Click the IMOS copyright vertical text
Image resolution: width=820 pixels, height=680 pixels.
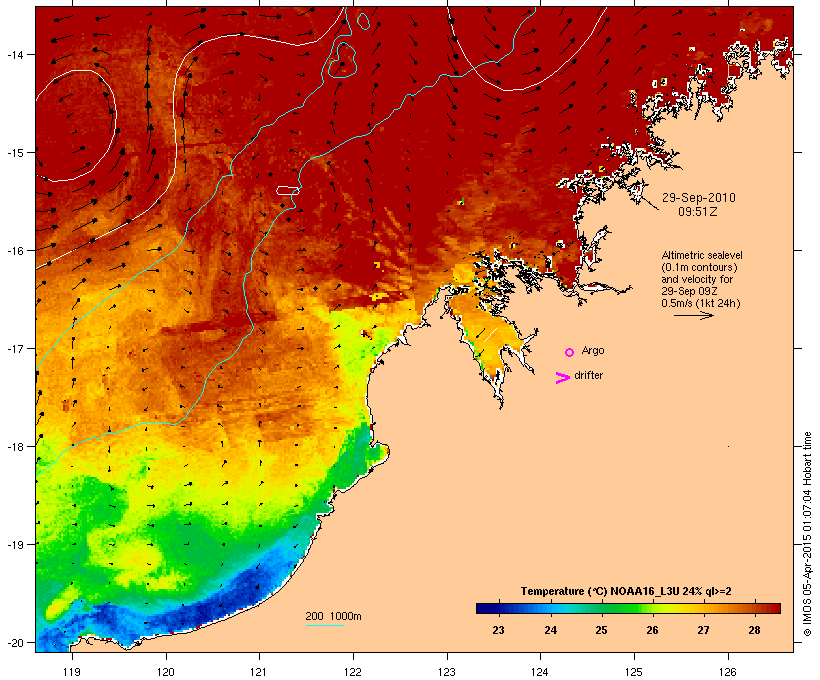tap(807, 534)
